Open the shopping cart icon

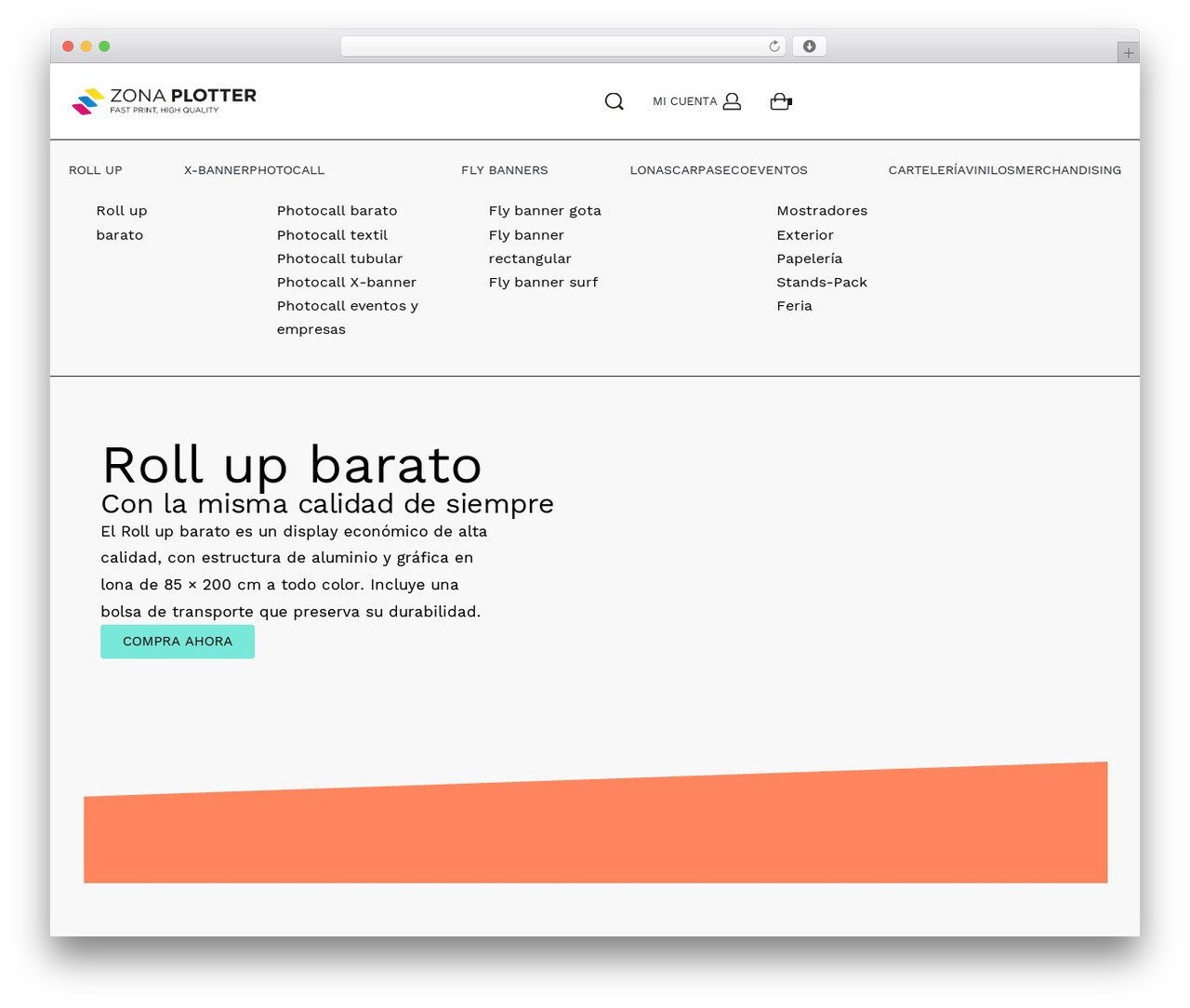[780, 101]
